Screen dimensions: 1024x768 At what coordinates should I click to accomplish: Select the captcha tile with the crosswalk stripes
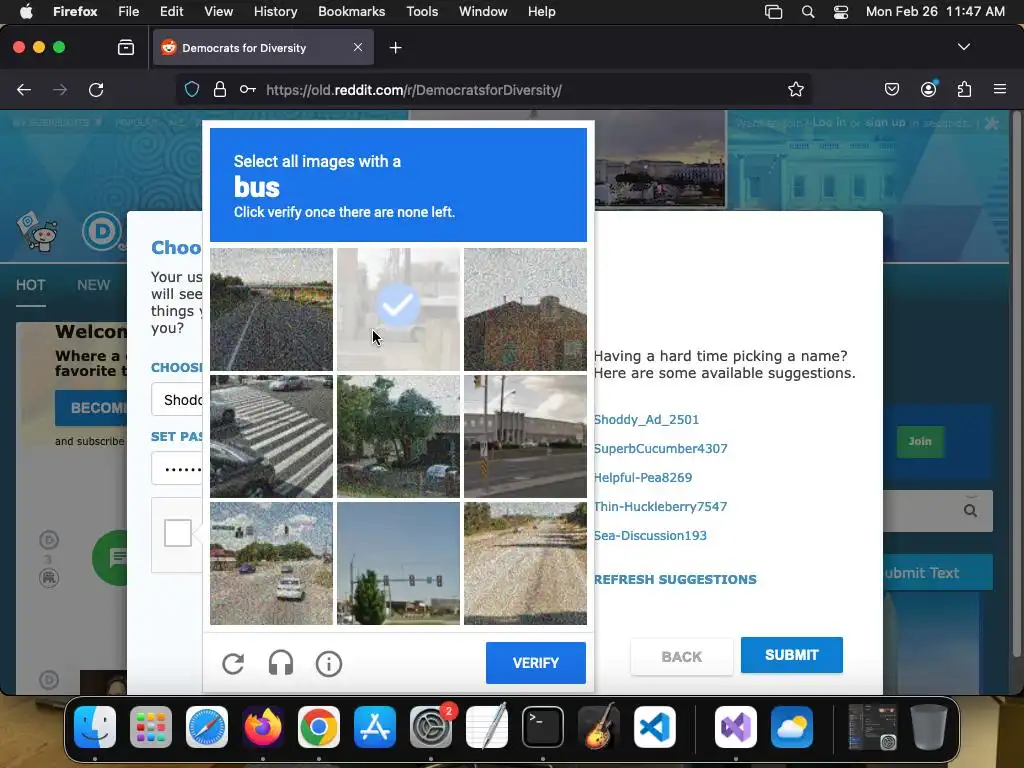click(271, 436)
